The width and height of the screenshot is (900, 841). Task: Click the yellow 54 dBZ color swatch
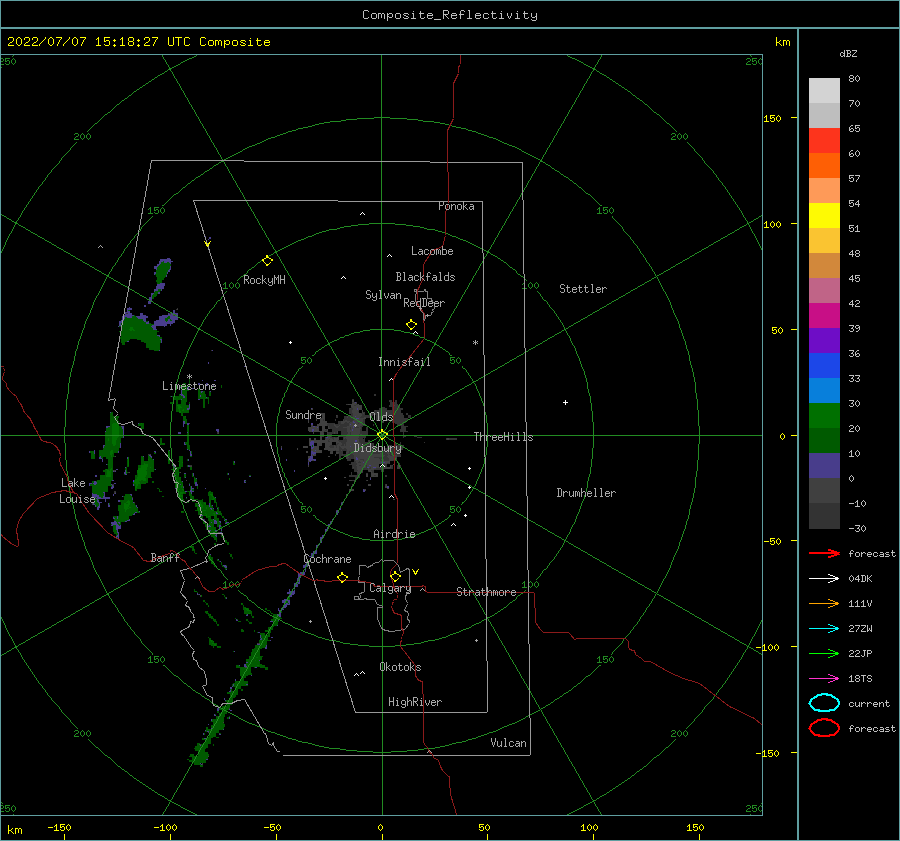[x=824, y=215]
